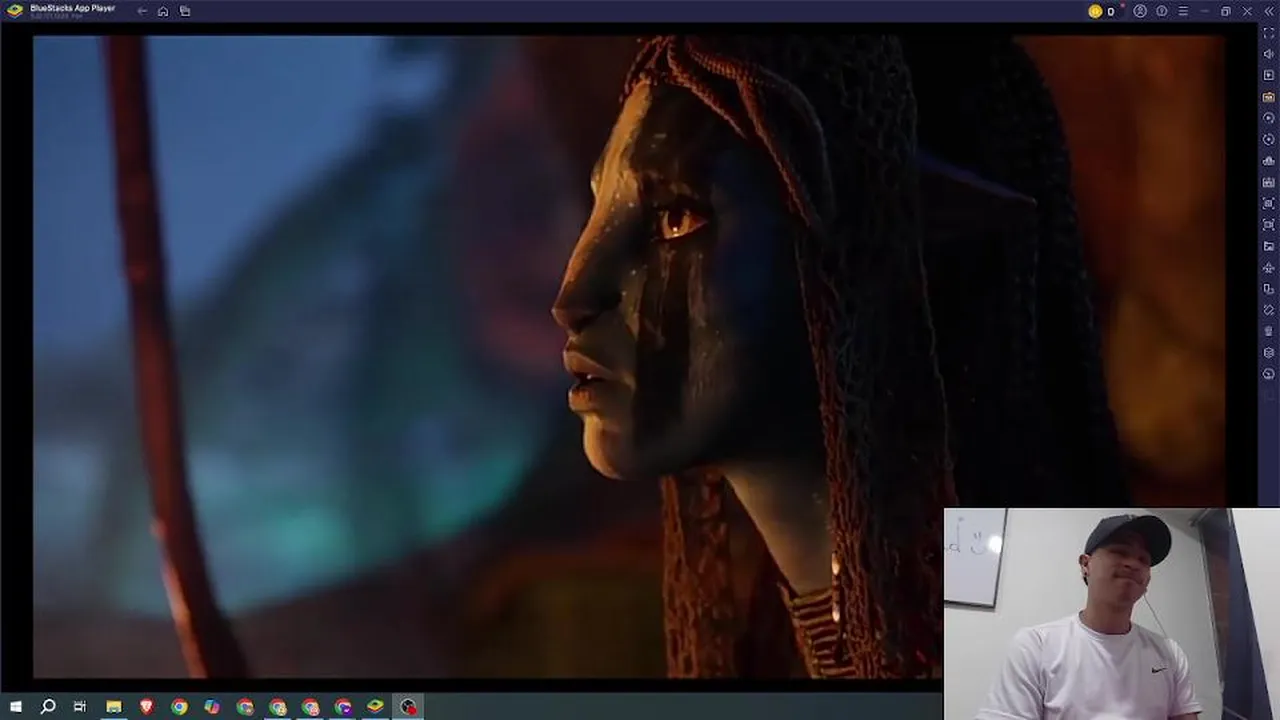Open Windows Start menu
The image size is (1280, 720).
[15, 707]
